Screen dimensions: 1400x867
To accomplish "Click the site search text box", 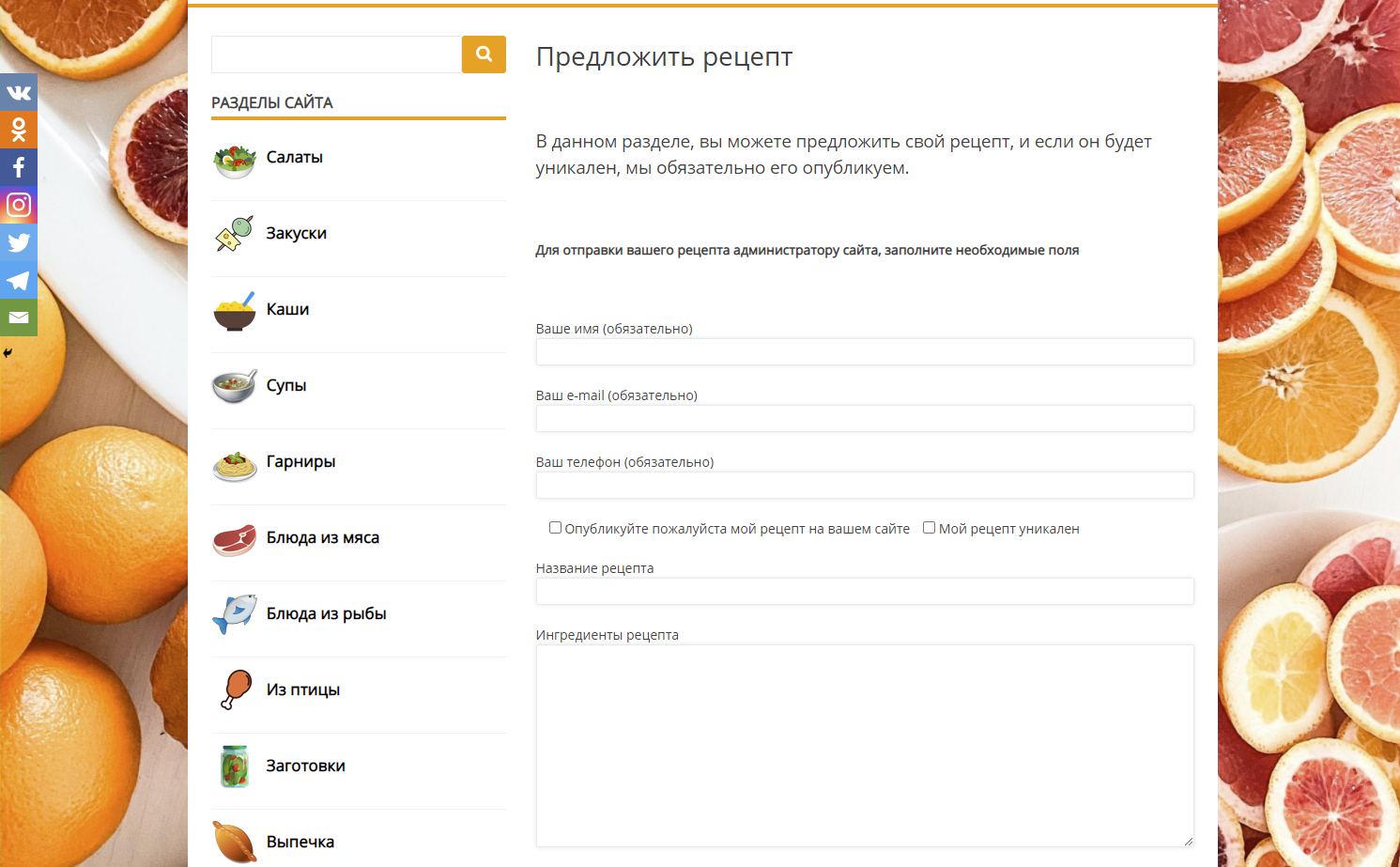I will point(336,54).
